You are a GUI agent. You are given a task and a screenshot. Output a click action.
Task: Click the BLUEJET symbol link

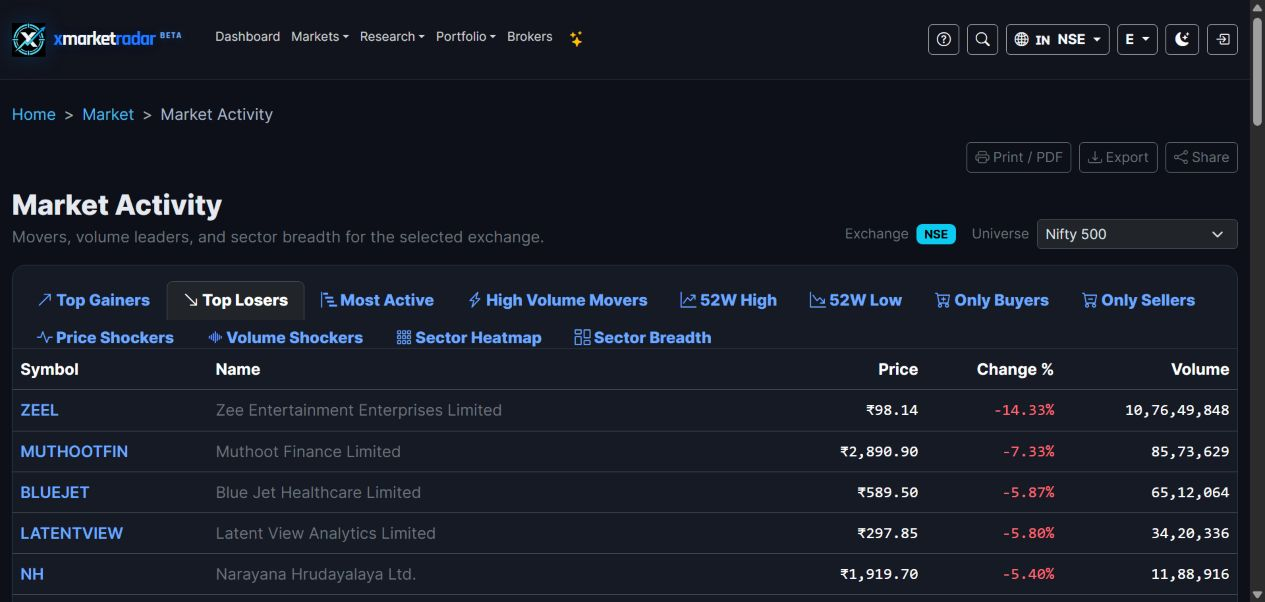tap(55, 492)
